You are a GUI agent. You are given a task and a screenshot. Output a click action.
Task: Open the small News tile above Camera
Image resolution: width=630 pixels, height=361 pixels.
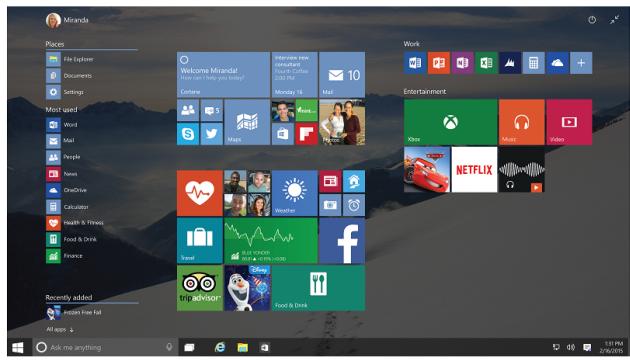tap(330, 181)
